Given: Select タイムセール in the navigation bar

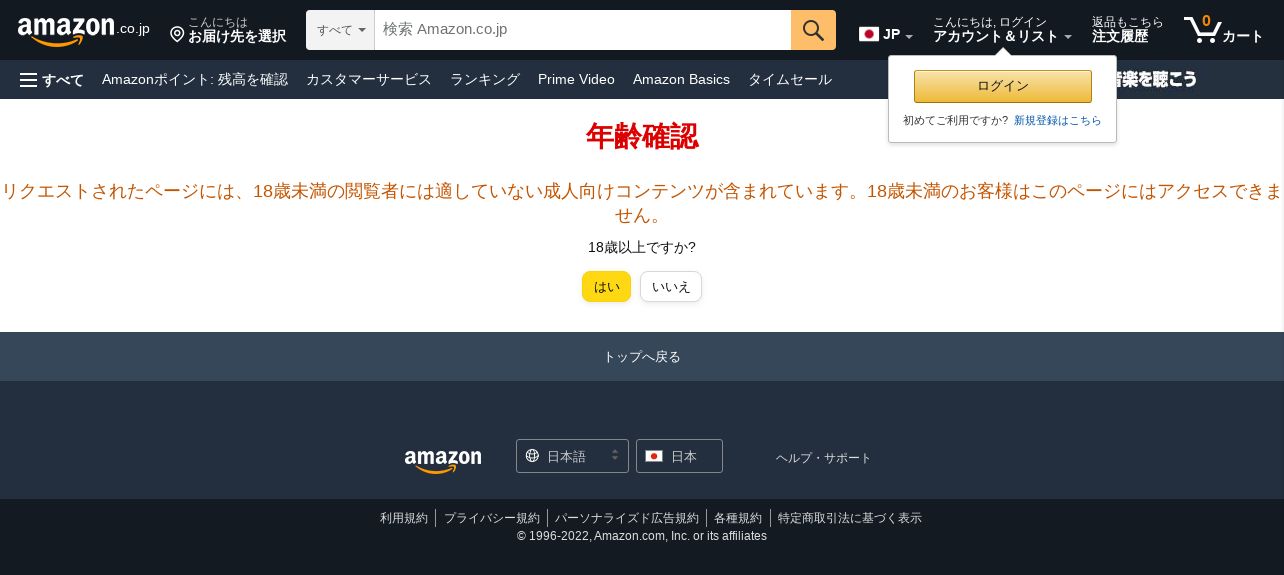Looking at the screenshot, I should (790, 79).
